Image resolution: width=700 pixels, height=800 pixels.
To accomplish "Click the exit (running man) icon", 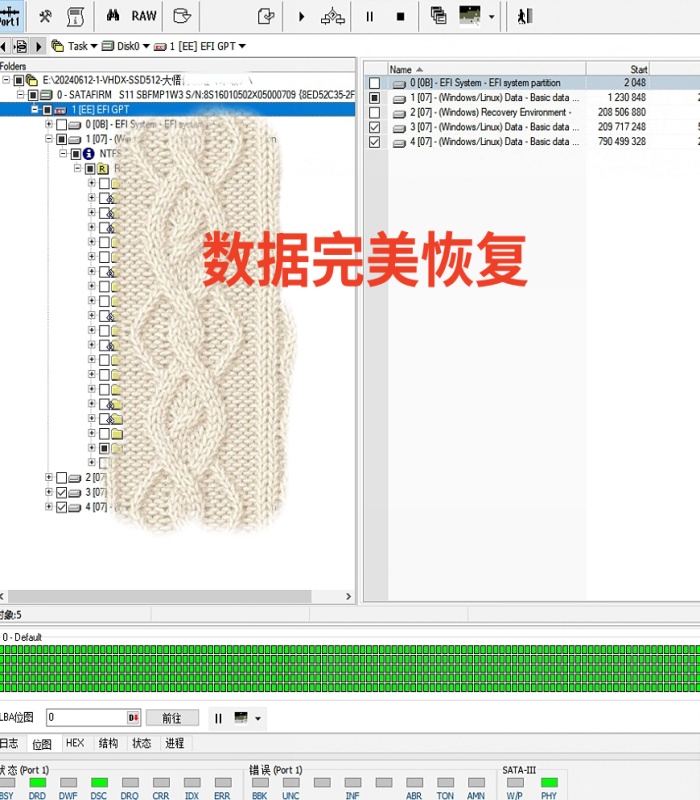I will click(x=525, y=16).
